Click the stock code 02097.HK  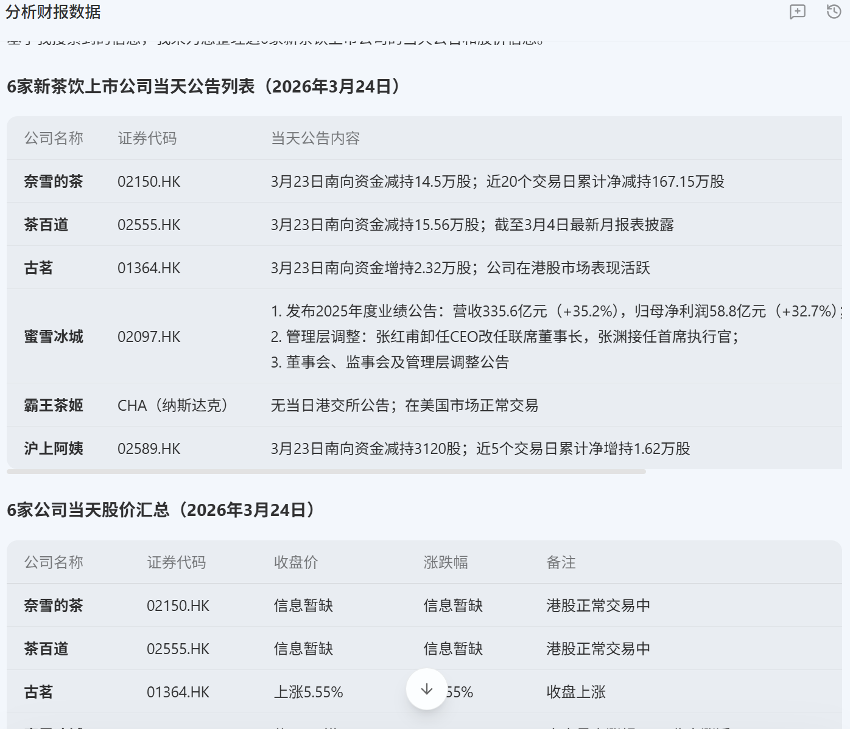149,337
